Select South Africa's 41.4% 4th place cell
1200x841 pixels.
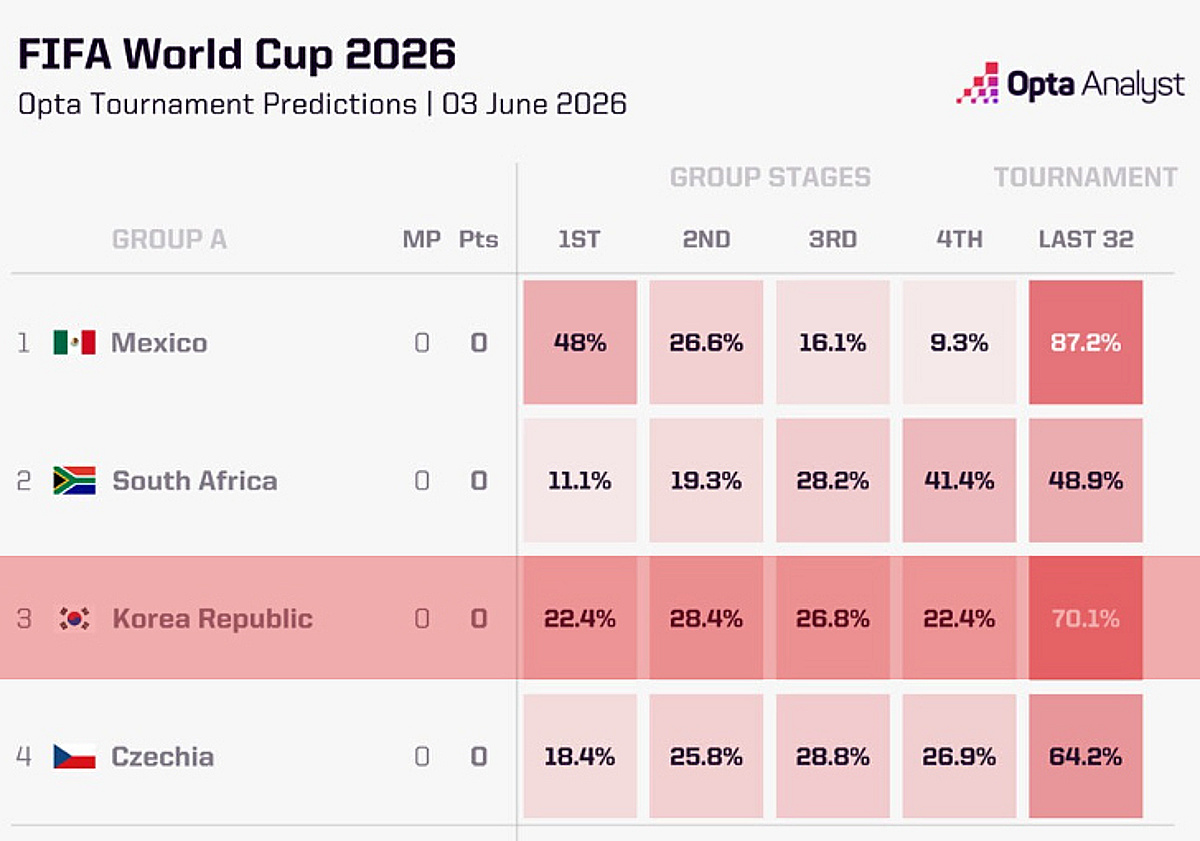pyautogui.click(x=959, y=480)
